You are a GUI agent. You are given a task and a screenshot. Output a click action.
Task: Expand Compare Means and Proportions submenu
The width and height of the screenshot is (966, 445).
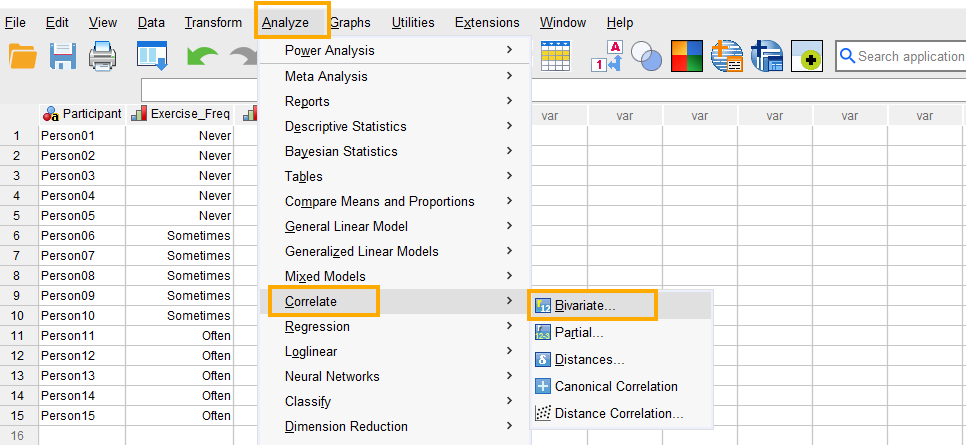[x=379, y=201]
